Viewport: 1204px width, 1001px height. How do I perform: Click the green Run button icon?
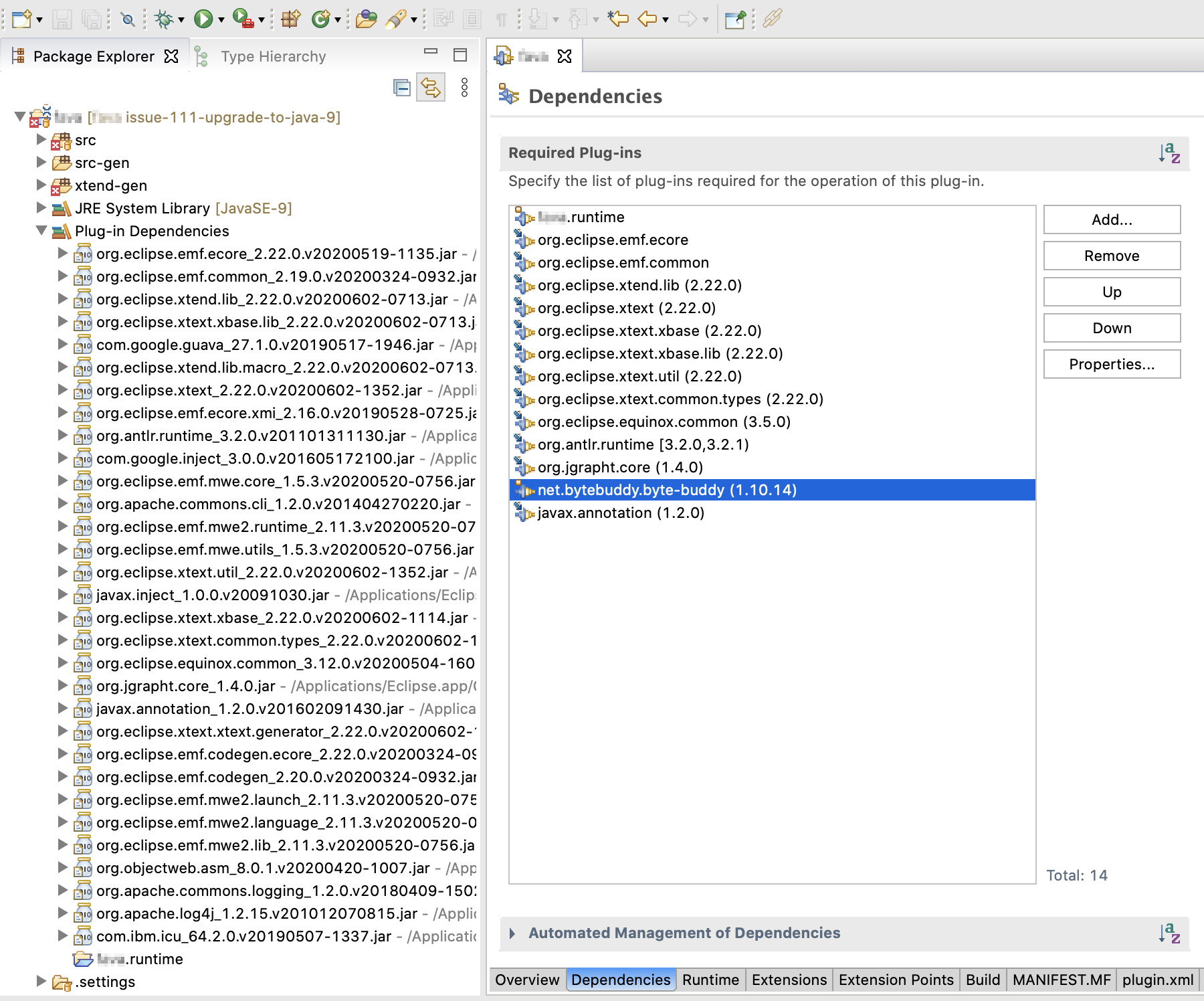(x=203, y=19)
